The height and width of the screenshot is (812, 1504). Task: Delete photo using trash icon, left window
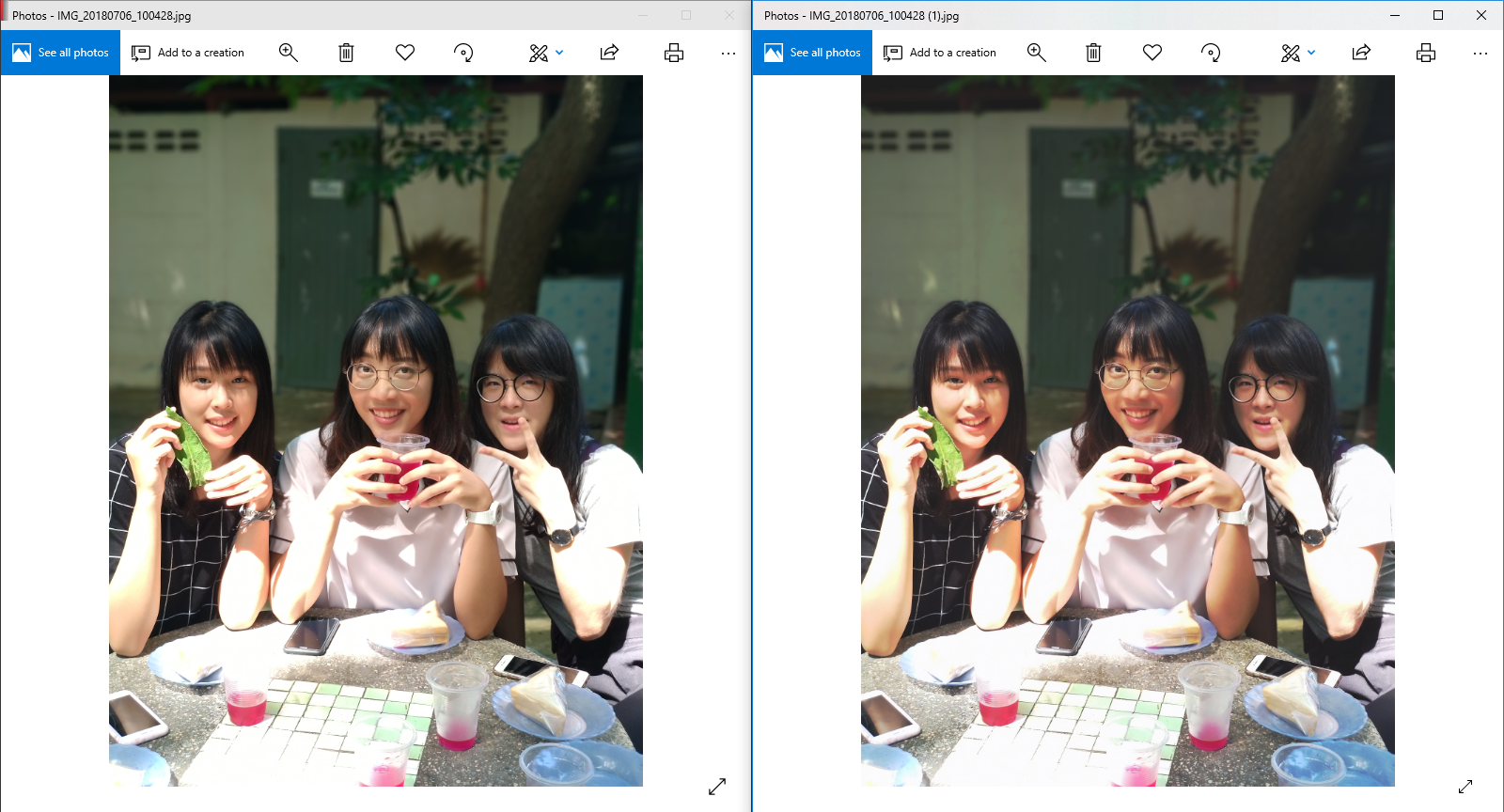(346, 53)
